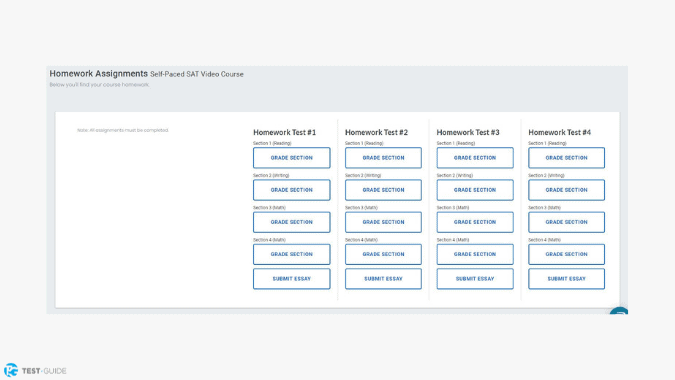This screenshot has width=675, height=380.
Task: Grade Section 1 Reading of Homework Test #1
Action: click(291, 158)
